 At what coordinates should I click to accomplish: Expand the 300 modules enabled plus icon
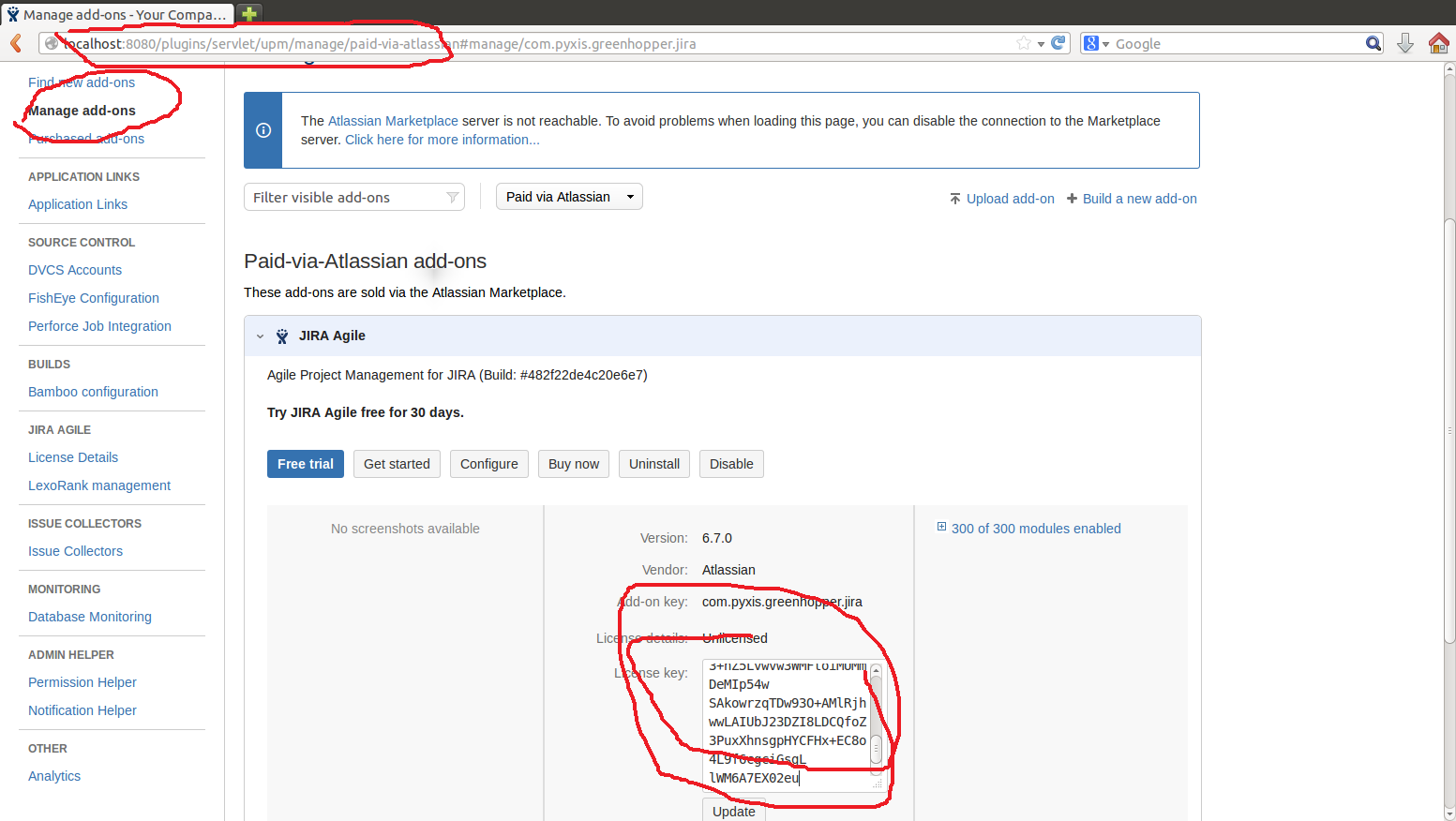click(941, 528)
